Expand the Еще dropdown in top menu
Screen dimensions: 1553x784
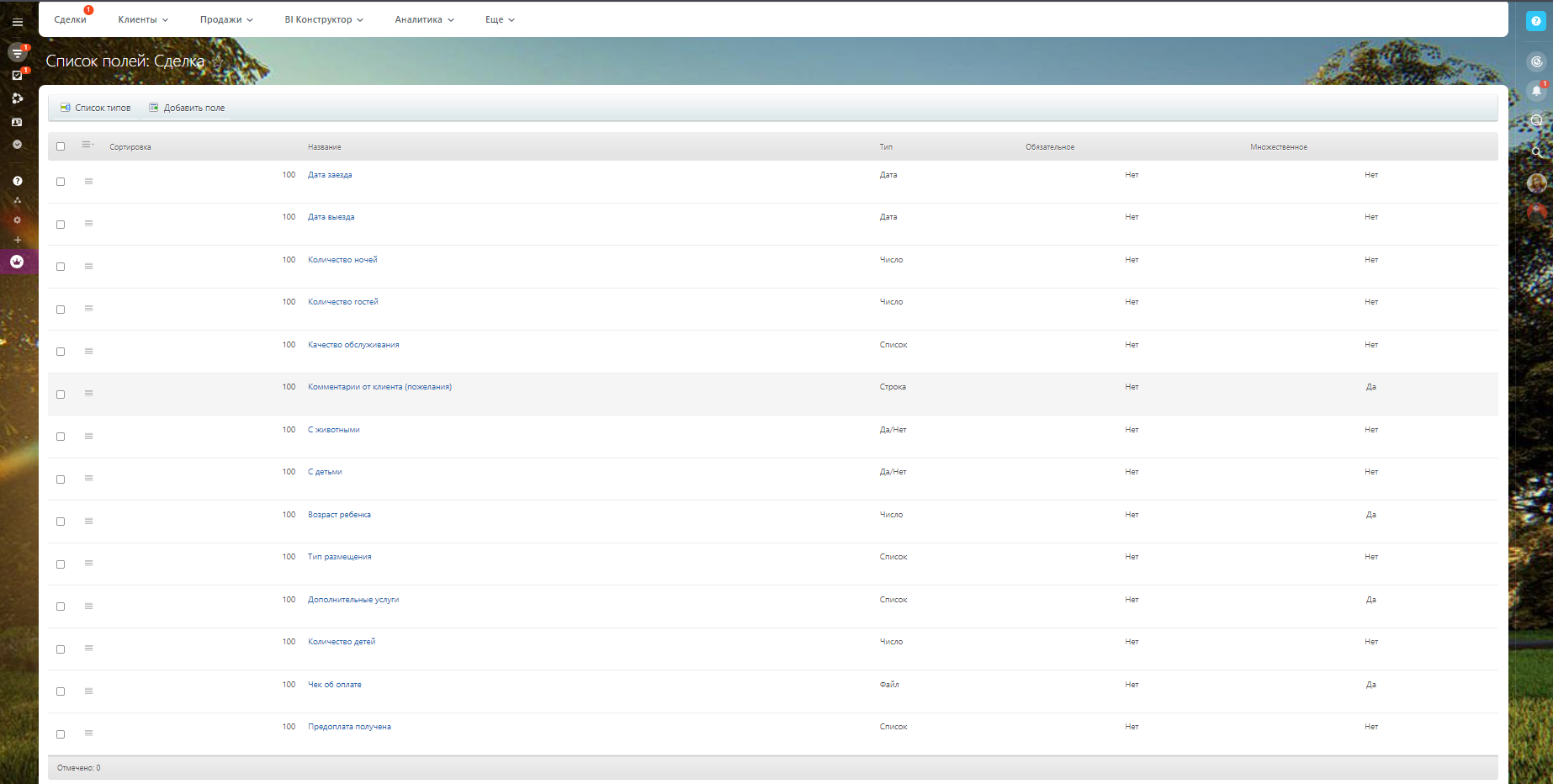(x=500, y=19)
